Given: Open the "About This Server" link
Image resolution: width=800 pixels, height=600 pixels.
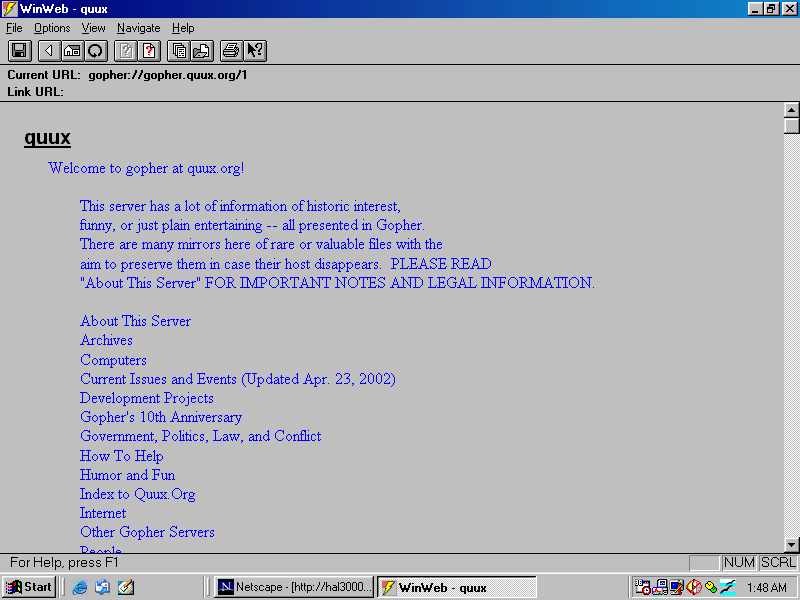Looking at the screenshot, I should click(x=135, y=321).
